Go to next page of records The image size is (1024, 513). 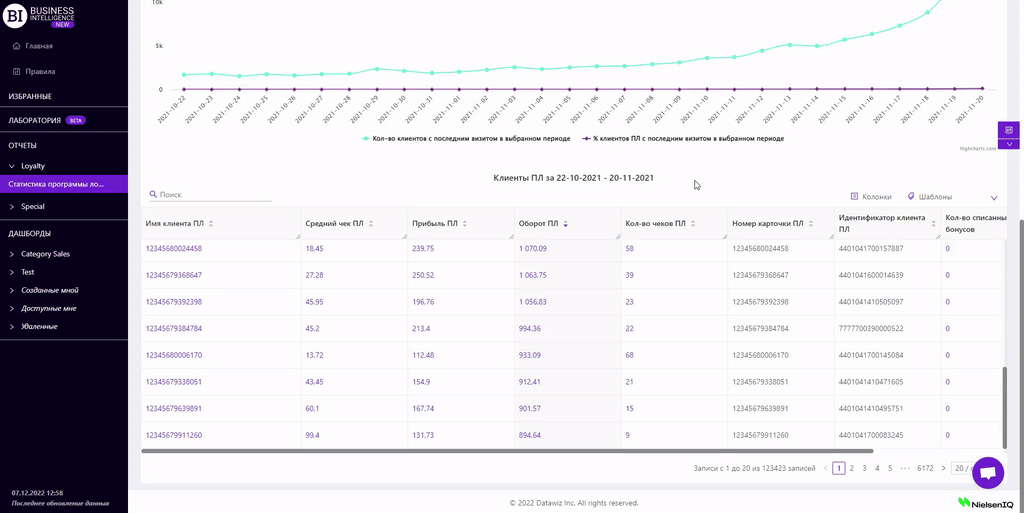[943, 468]
